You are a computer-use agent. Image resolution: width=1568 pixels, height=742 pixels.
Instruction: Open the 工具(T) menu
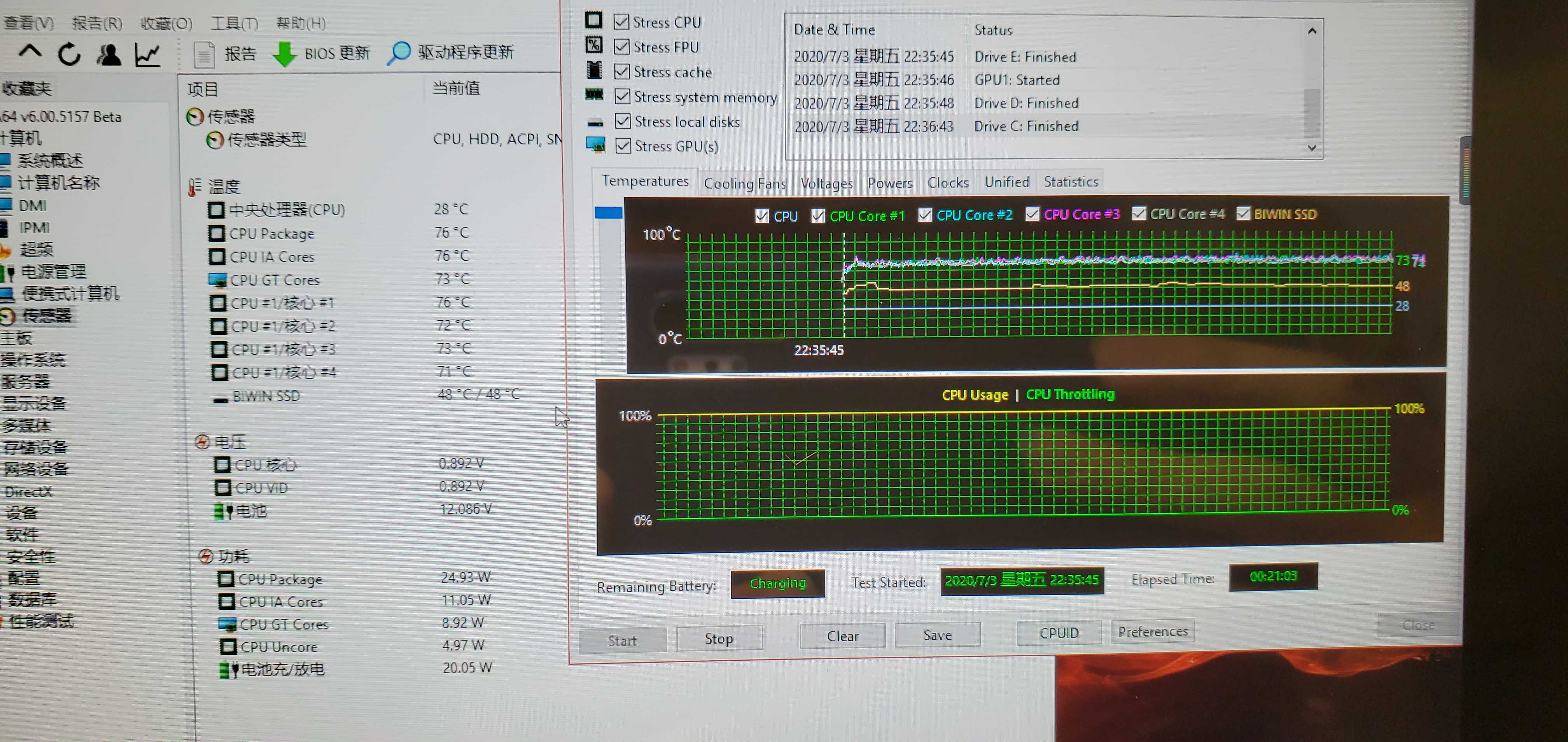234,24
